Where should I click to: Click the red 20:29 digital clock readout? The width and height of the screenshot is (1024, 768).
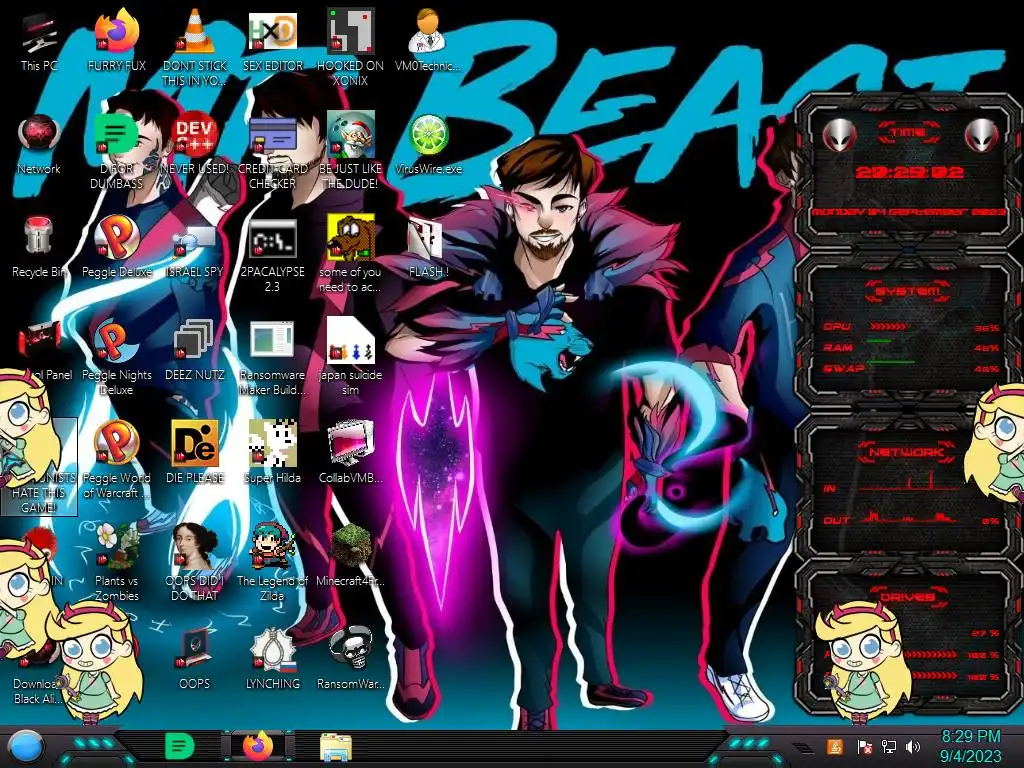pyautogui.click(x=909, y=172)
